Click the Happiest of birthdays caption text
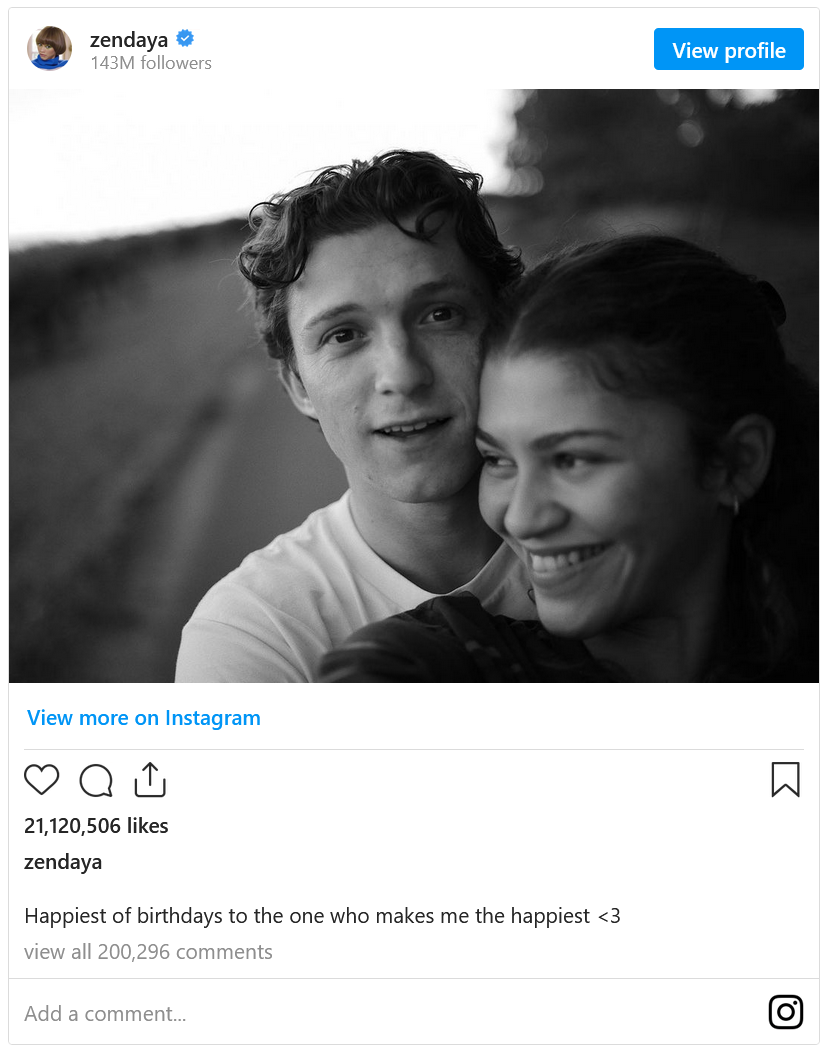The width and height of the screenshot is (827, 1053). [322, 916]
